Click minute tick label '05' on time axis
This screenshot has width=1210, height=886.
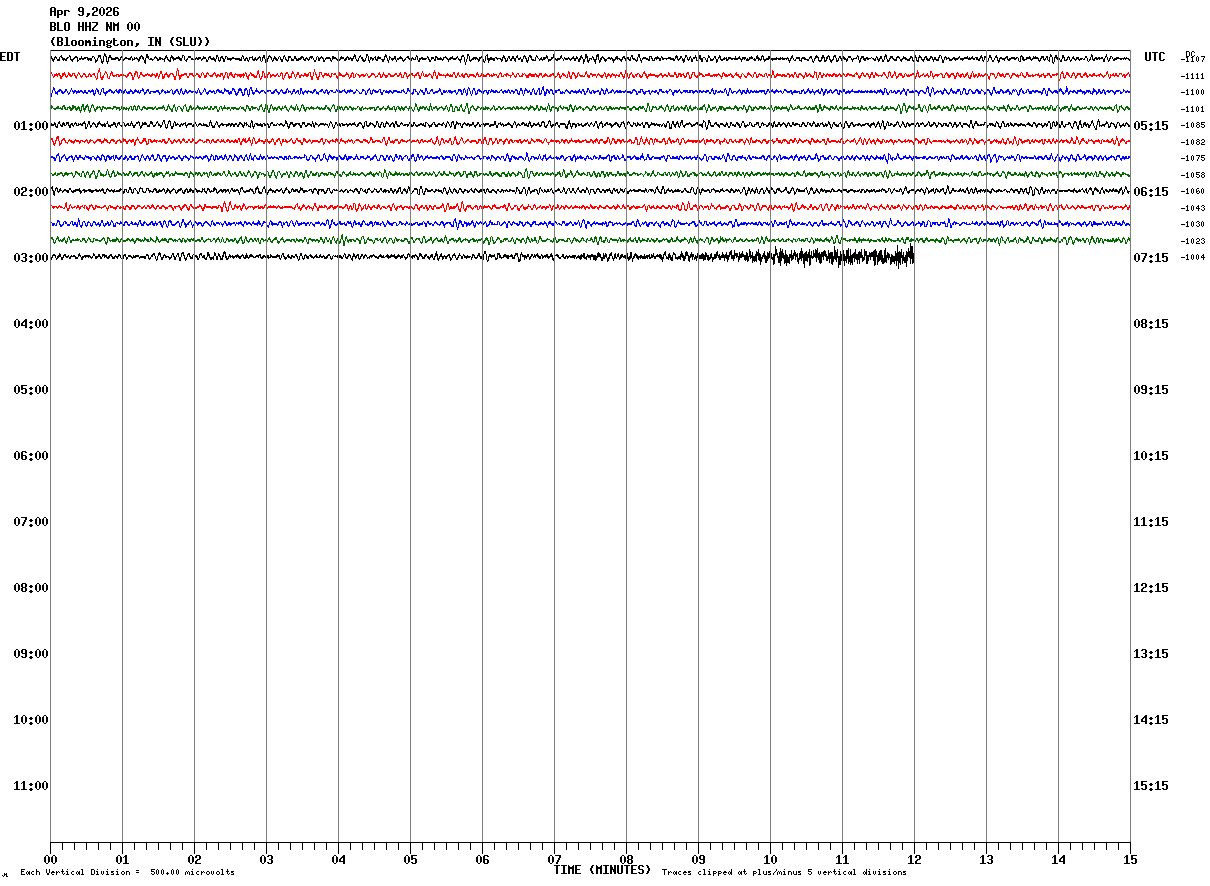(x=410, y=860)
